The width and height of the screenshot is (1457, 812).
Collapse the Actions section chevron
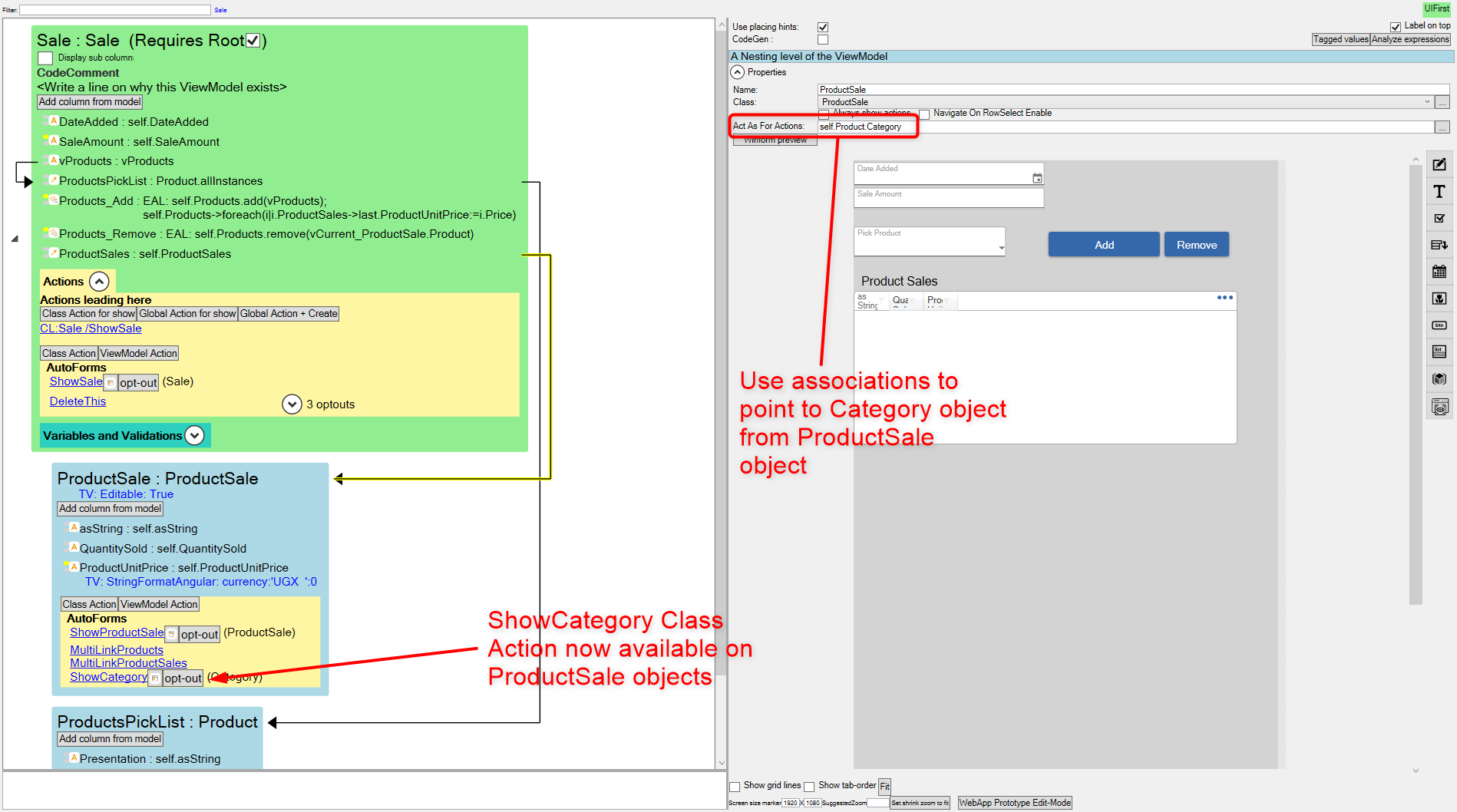pyautogui.click(x=99, y=282)
